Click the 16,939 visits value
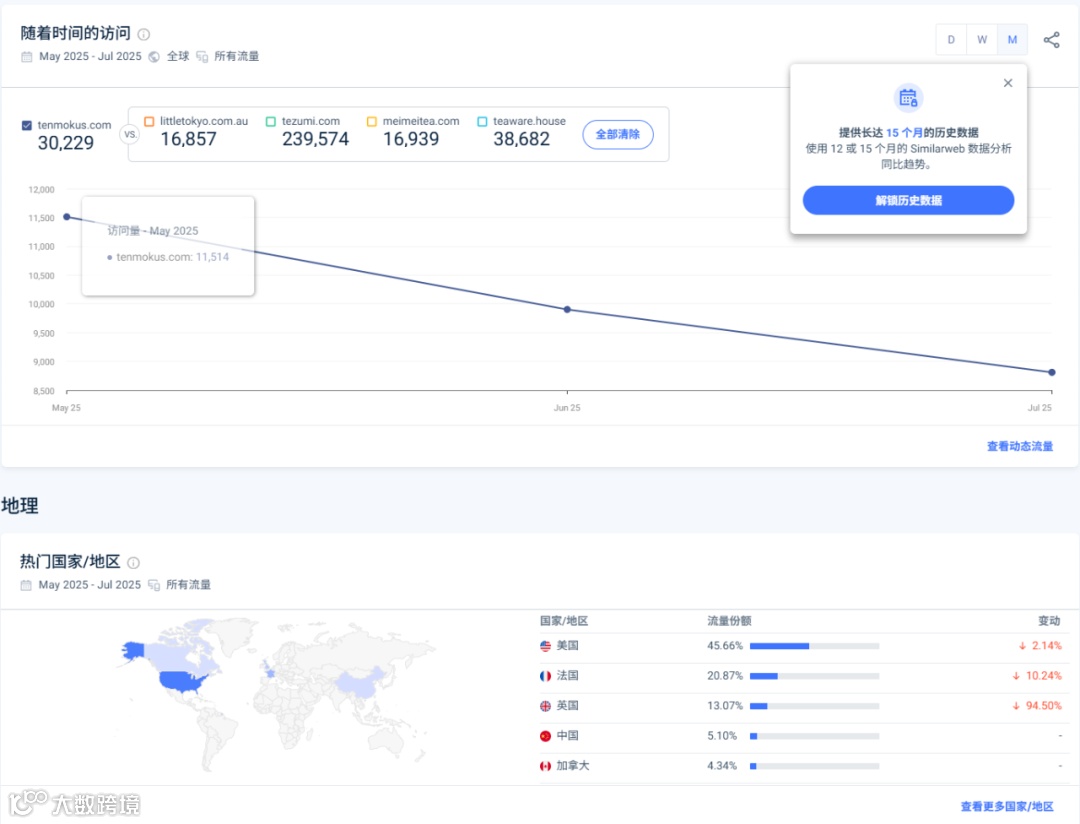Viewport: 1080px width, 824px height. pos(411,139)
